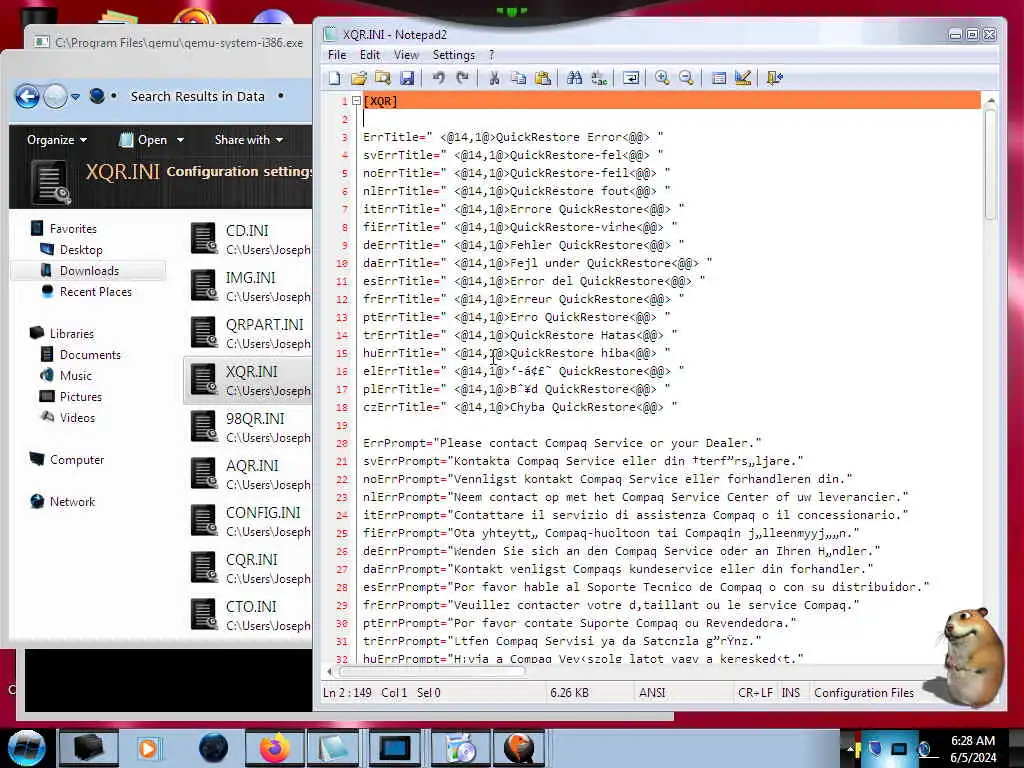Viewport: 1024px width, 768px height.
Task: Click the Open file toolbar icon
Action: pyautogui.click(x=359, y=78)
